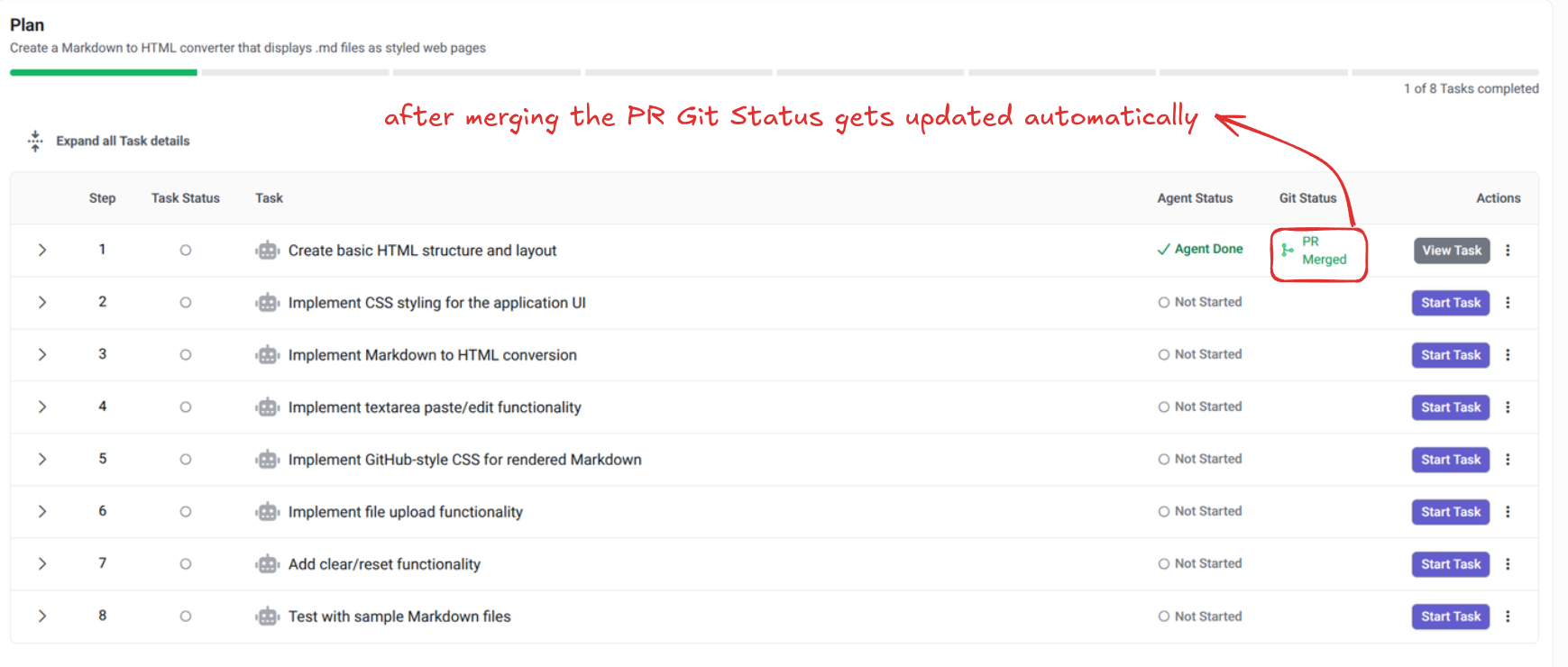Screen dimensions: 1568x667
Task: Start the Implement CSS styling task
Action: coord(1450,303)
